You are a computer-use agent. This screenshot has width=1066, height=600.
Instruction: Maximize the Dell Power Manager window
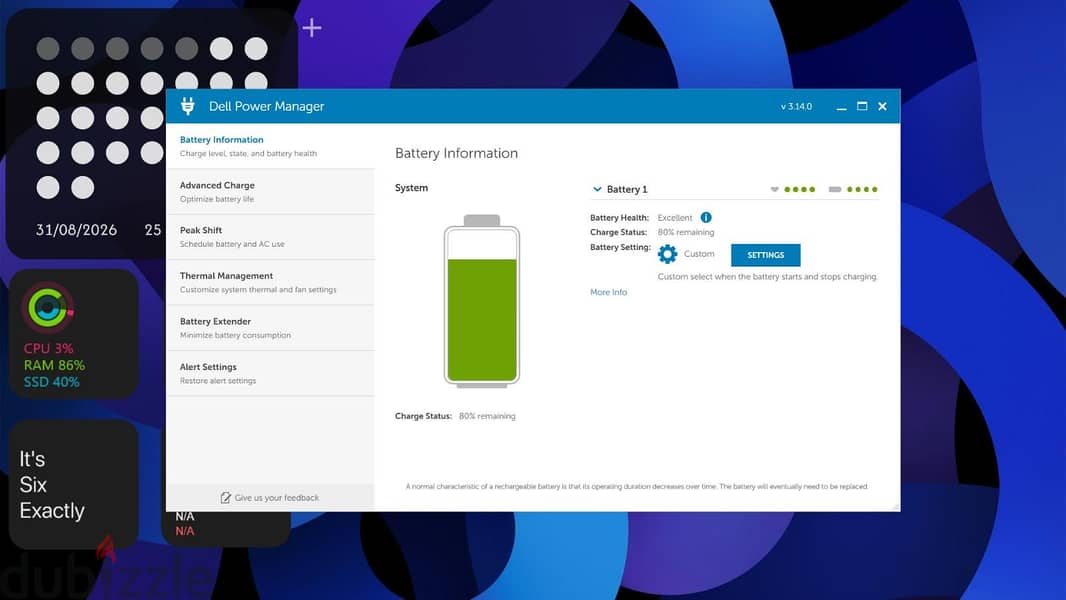click(x=862, y=107)
